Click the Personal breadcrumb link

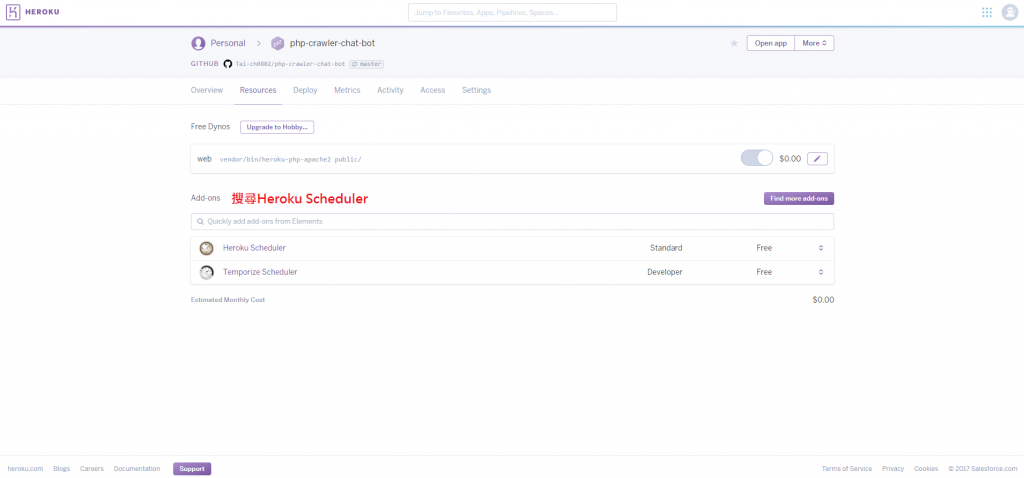pyautogui.click(x=228, y=43)
